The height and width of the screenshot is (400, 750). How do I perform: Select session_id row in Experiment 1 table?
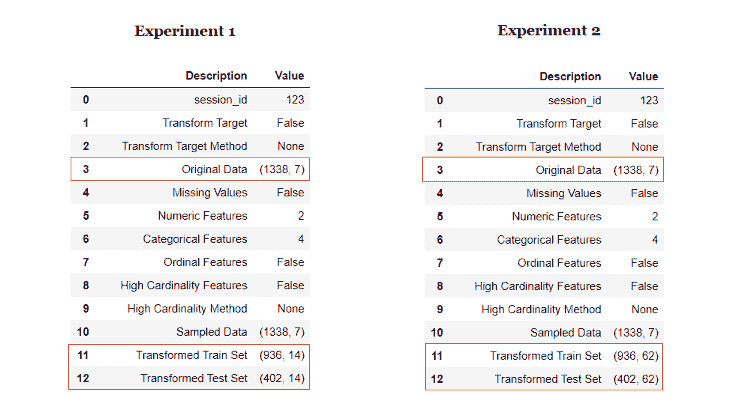(220, 100)
